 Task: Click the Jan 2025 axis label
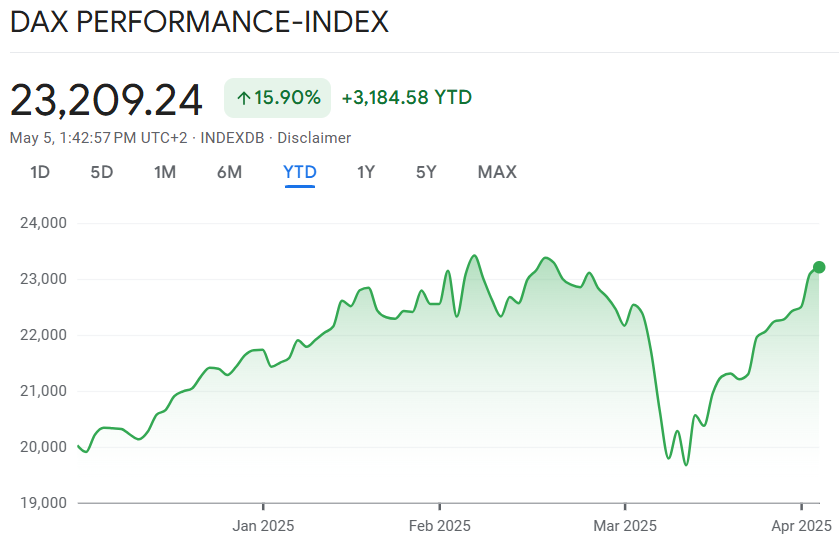tap(263, 524)
